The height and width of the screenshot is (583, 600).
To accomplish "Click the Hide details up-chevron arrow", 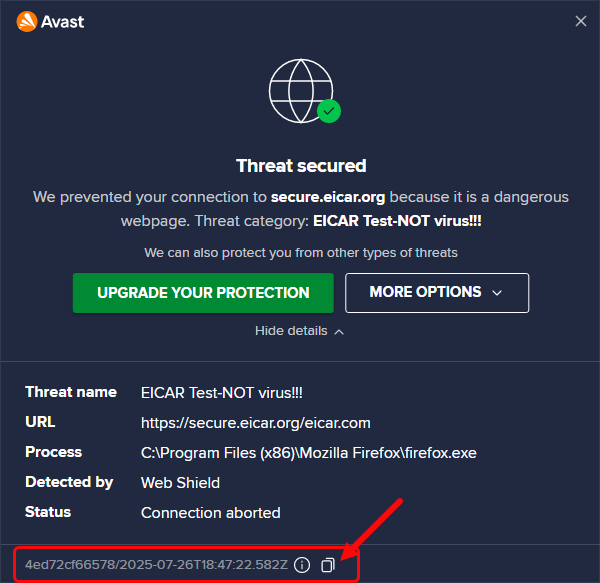I will point(339,332).
